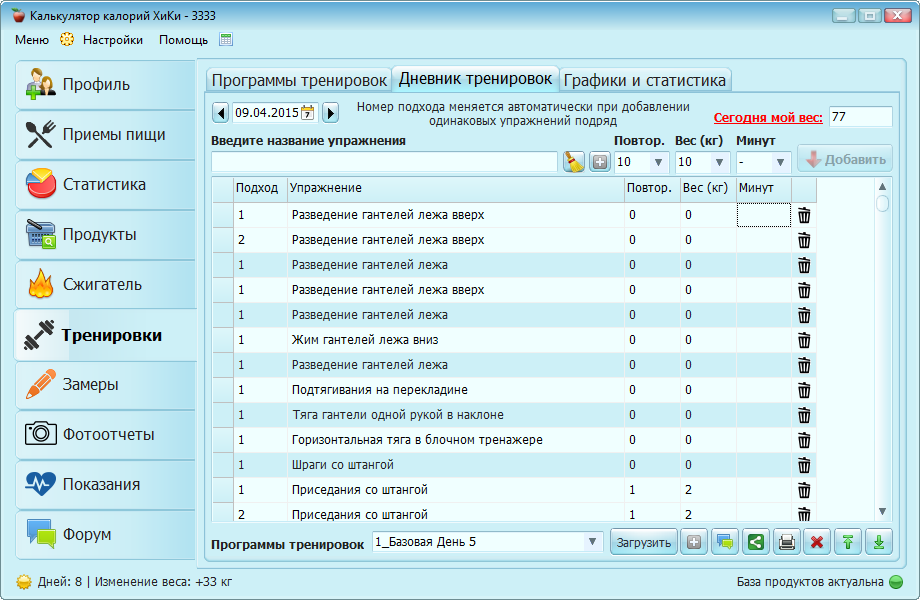Screen dimensions: 920x600
Task: Click the broom icon to clear exercise name
Action: click(573, 161)
